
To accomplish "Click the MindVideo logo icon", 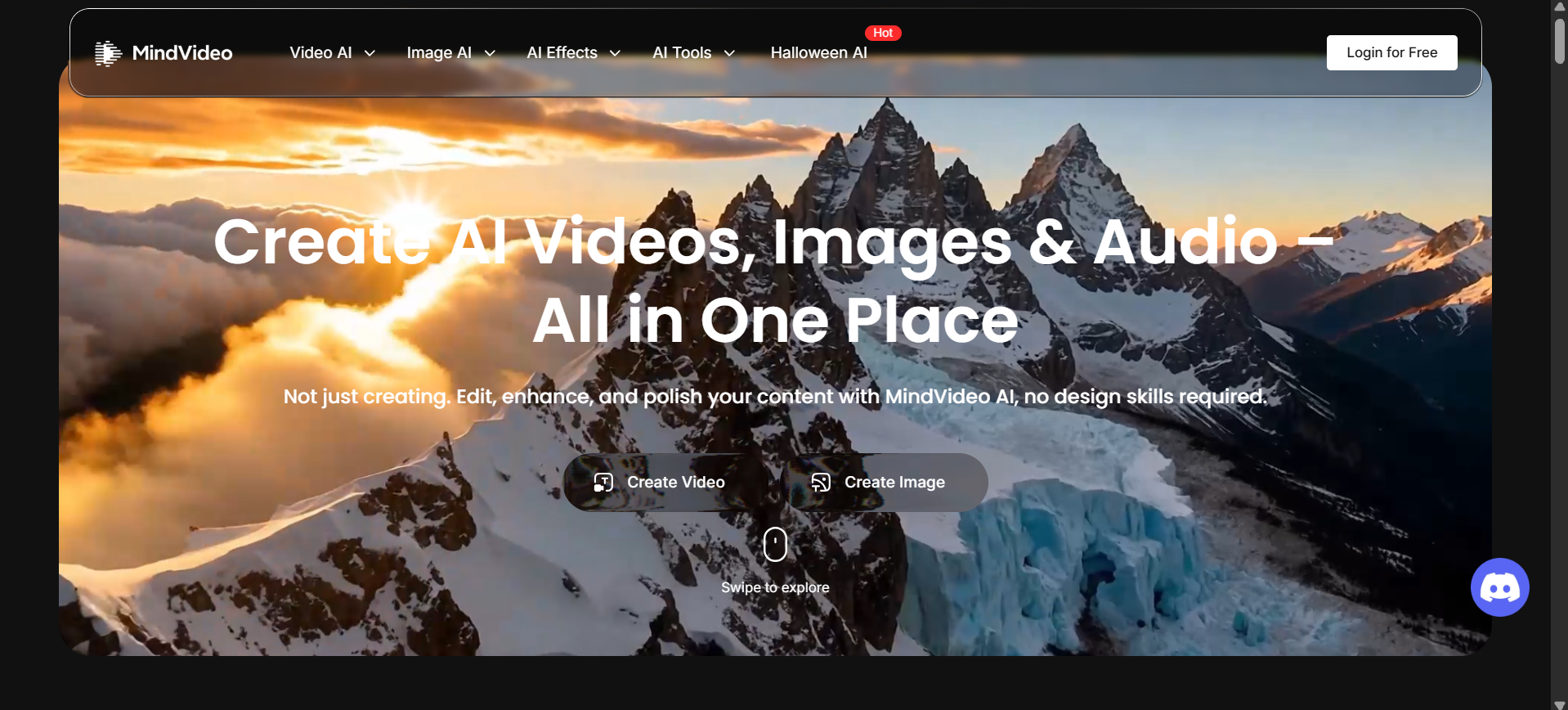I will [108, 53].
